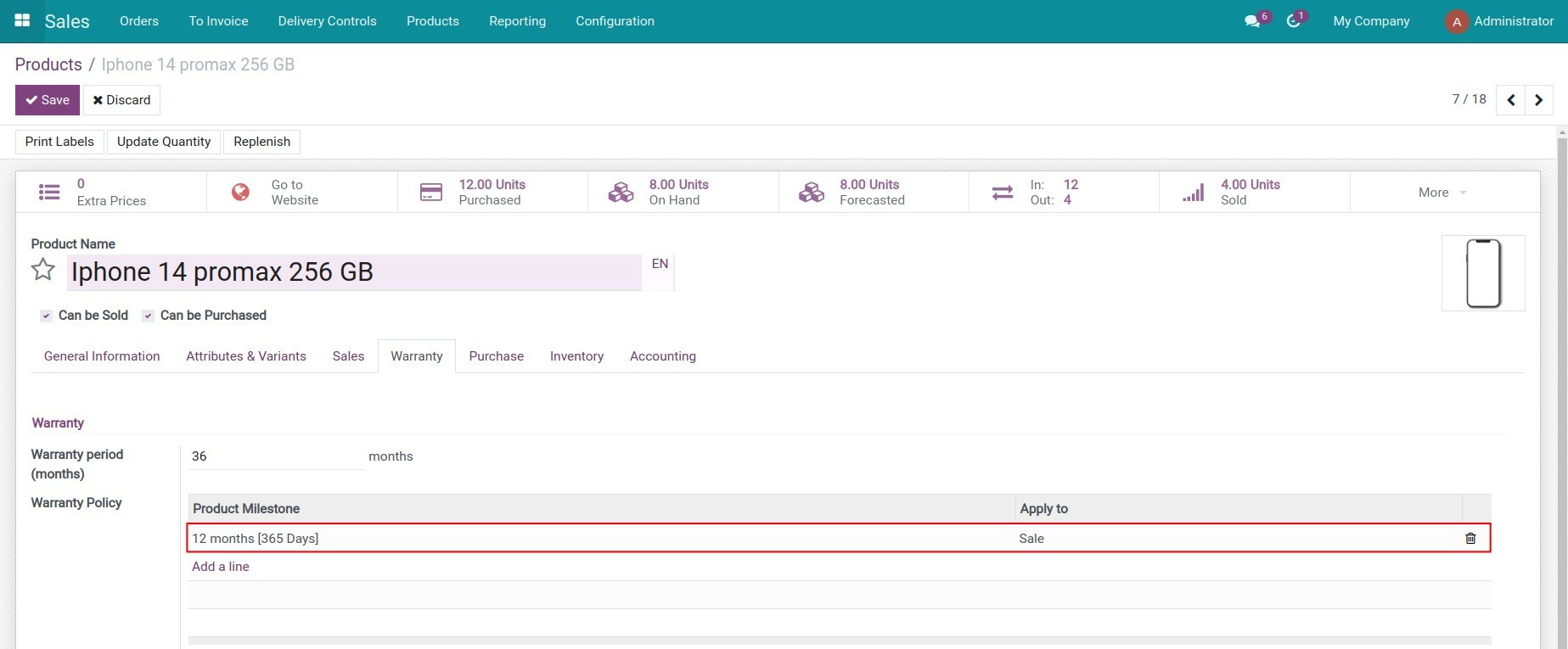Go to the next product record arrow

click(x=1538, y=100)
